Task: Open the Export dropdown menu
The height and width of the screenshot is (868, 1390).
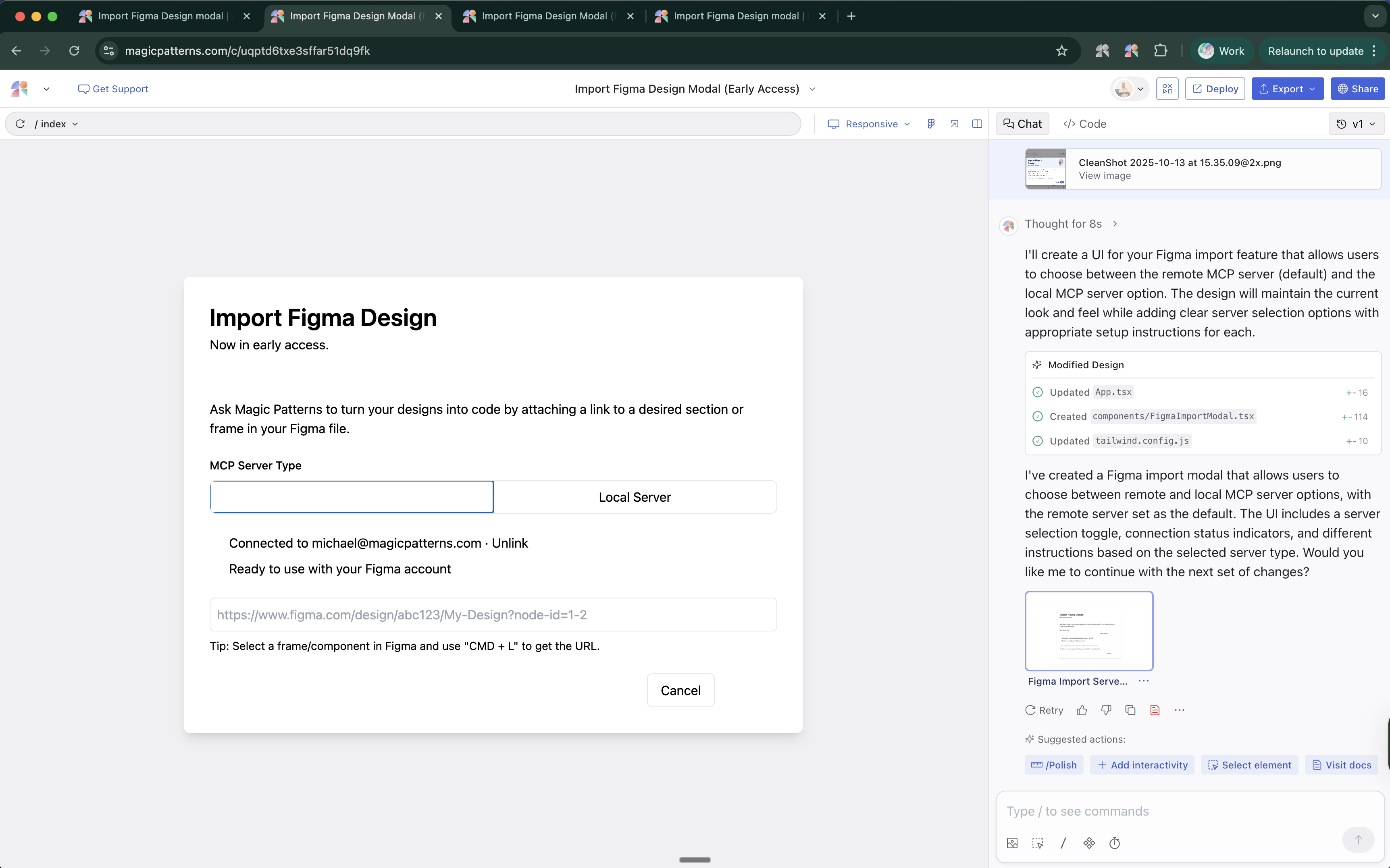Action: pos(1287,89)
